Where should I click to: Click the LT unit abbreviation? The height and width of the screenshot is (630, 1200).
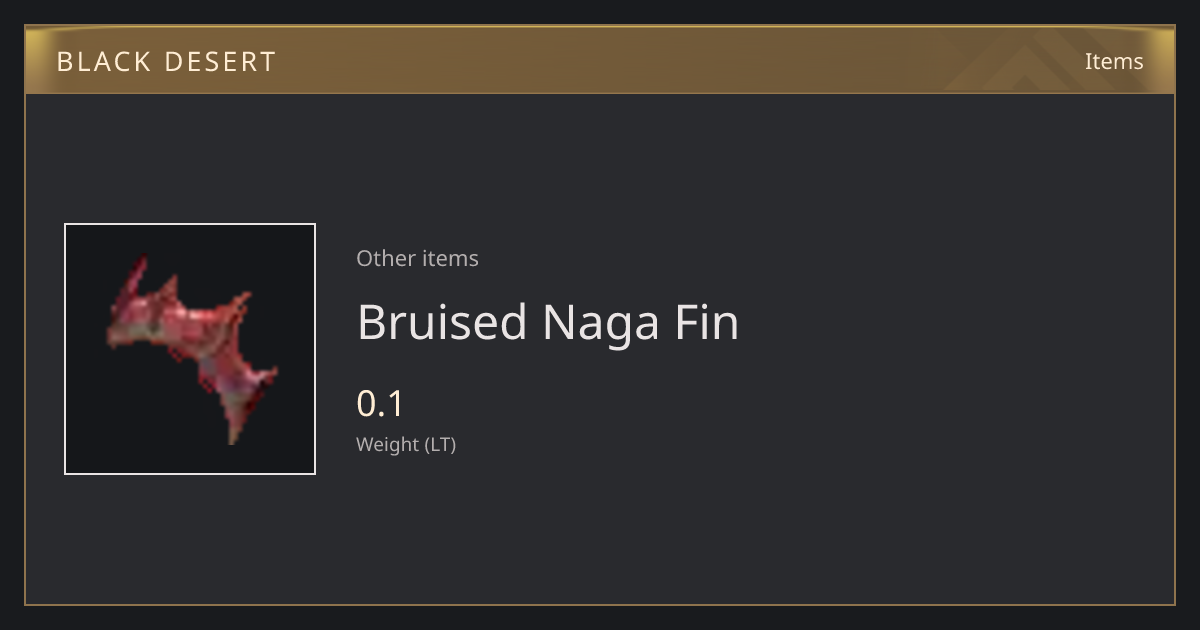click(440, 445)
